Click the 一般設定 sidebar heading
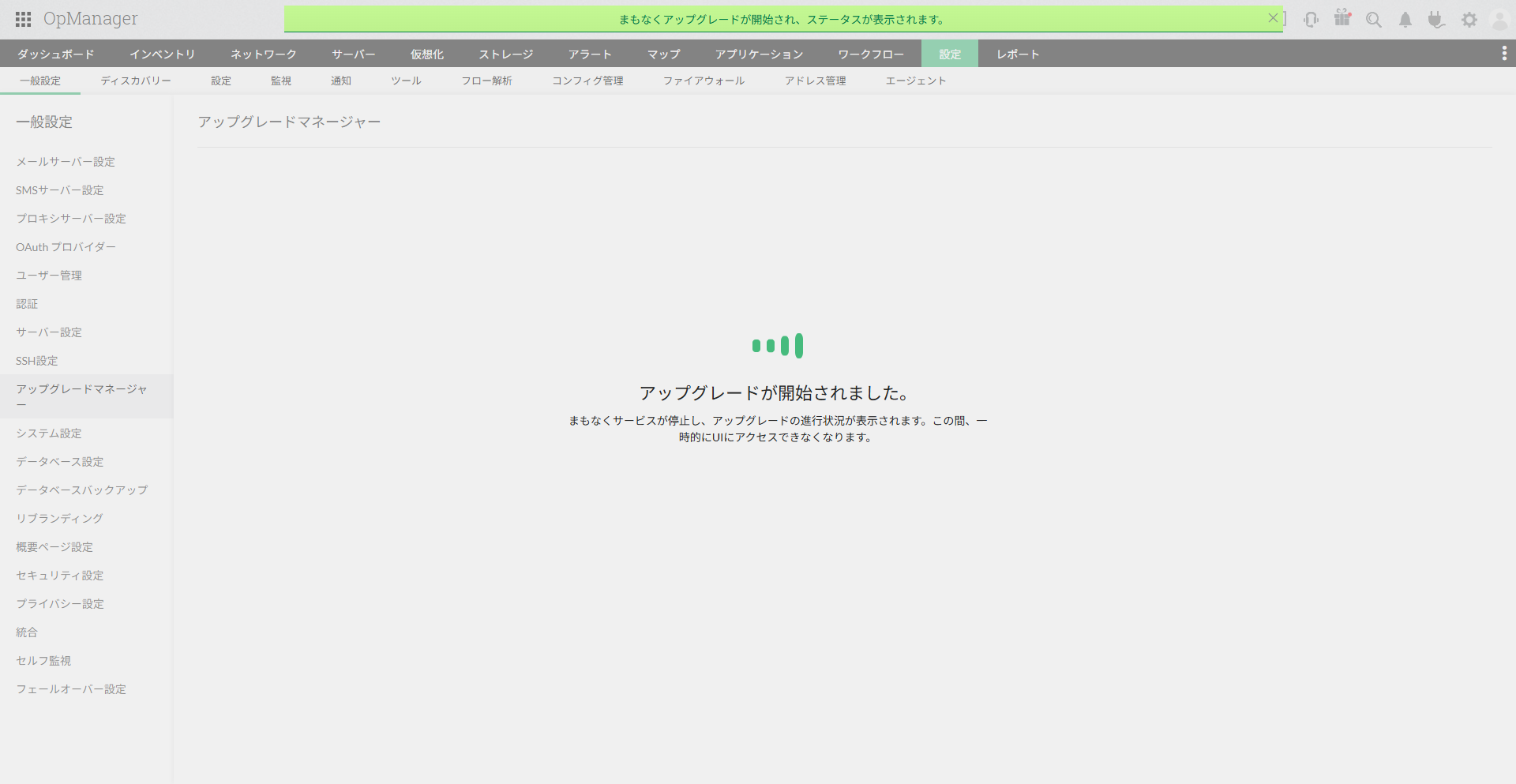Screen dimensions: 1516x784 [44, 122]
